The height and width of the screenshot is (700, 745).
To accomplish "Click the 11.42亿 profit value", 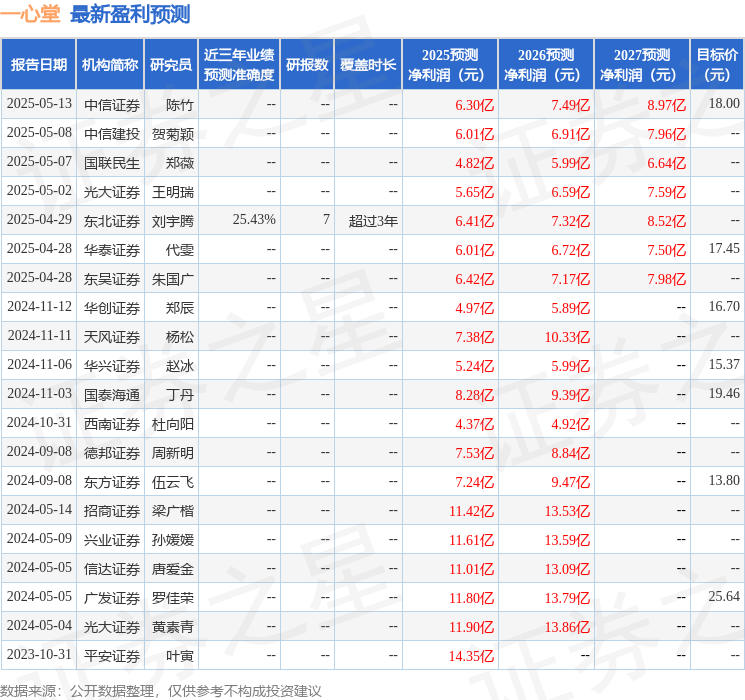I will coord(472,510).
